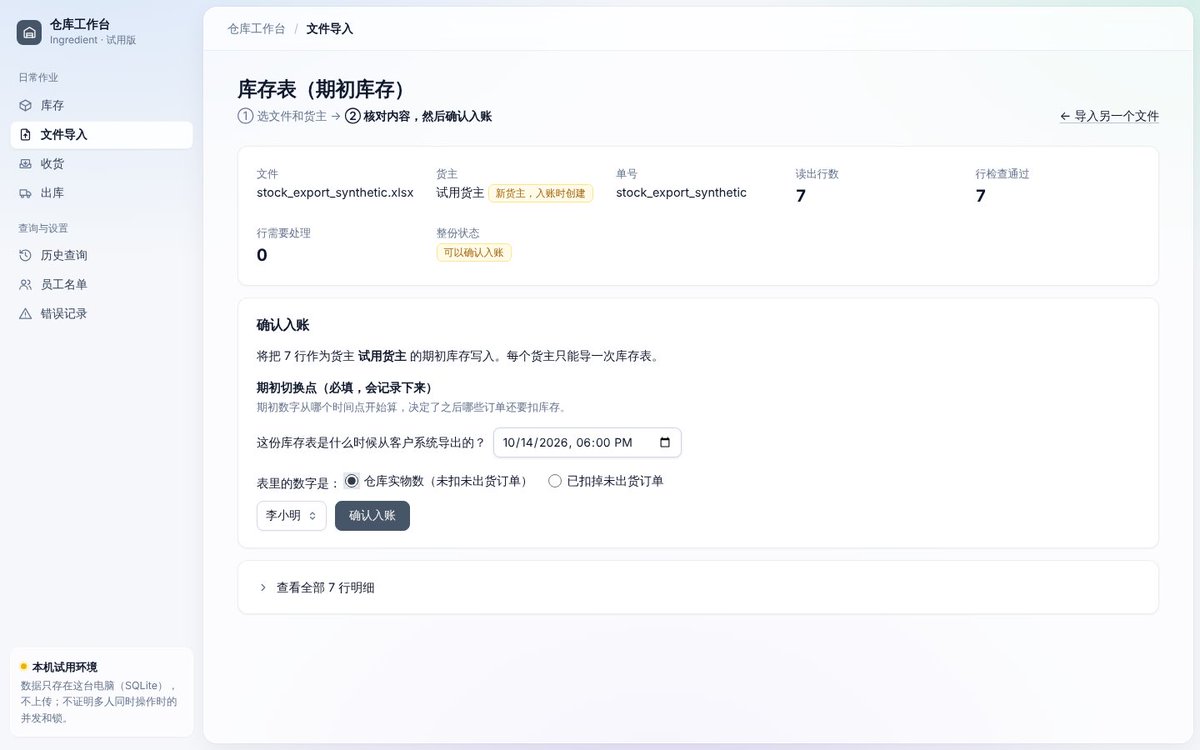
Task: Click the 可以确认入账 status badge
Action: pos(474,253)
